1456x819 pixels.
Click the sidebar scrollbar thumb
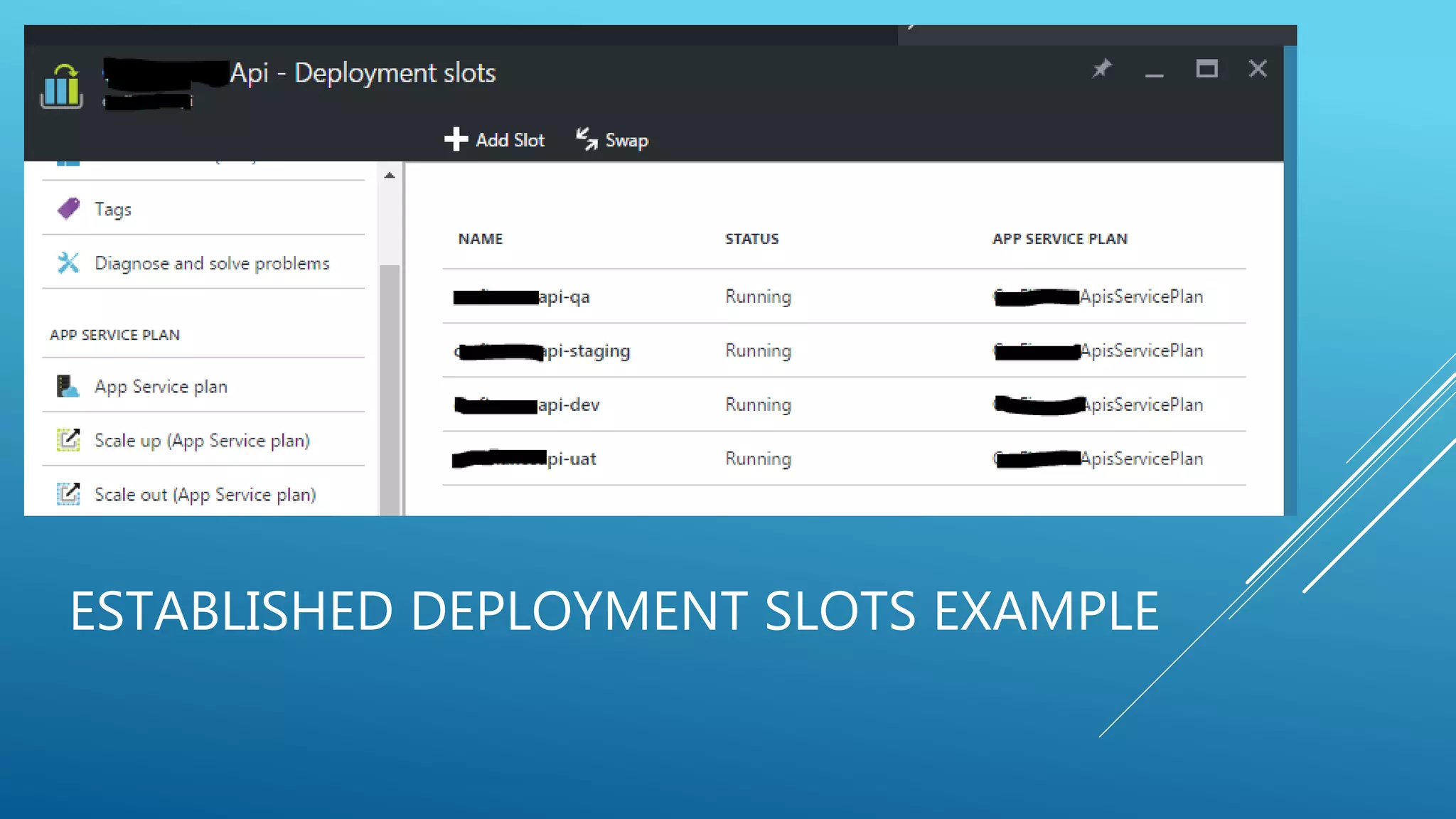tap(390, 390)
